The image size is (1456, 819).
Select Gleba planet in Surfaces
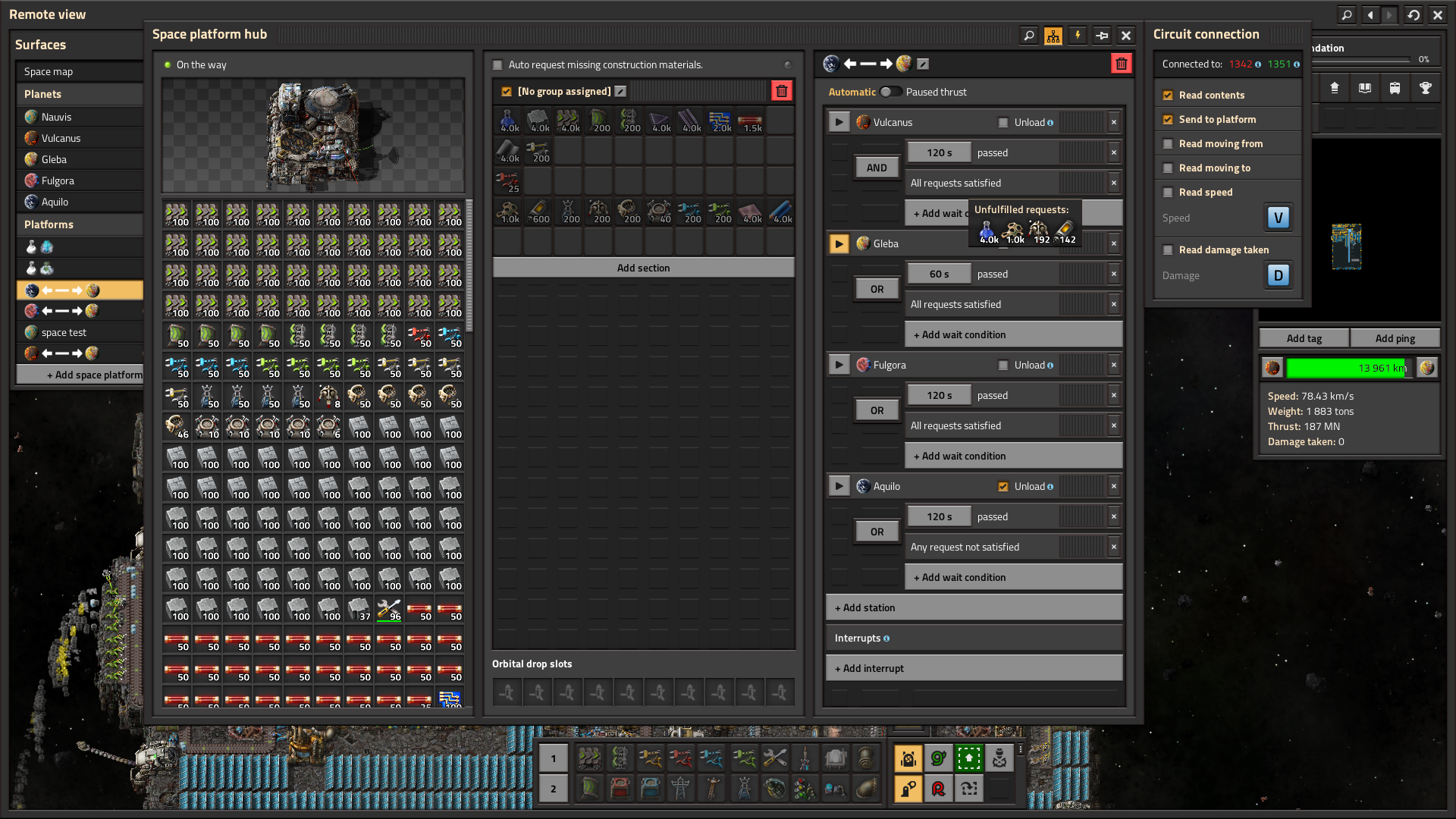[80, 159]
